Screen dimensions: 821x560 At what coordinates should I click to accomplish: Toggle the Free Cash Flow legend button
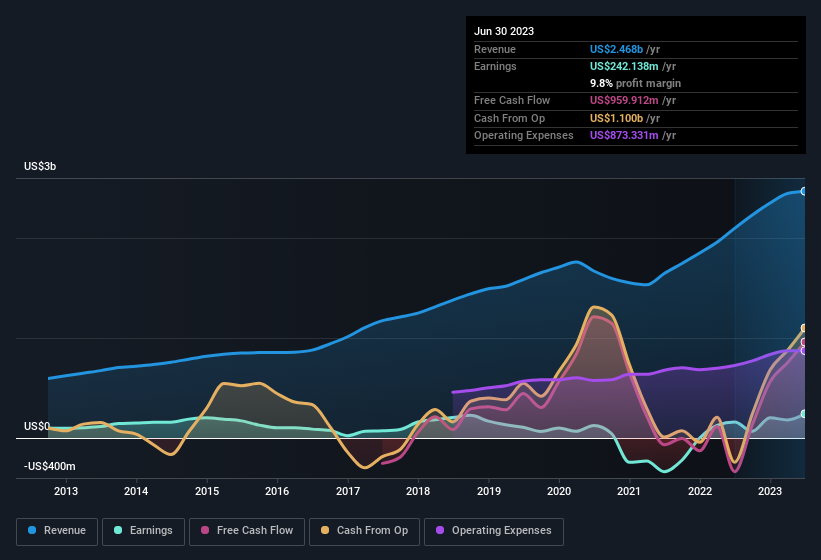pos(247,531)
